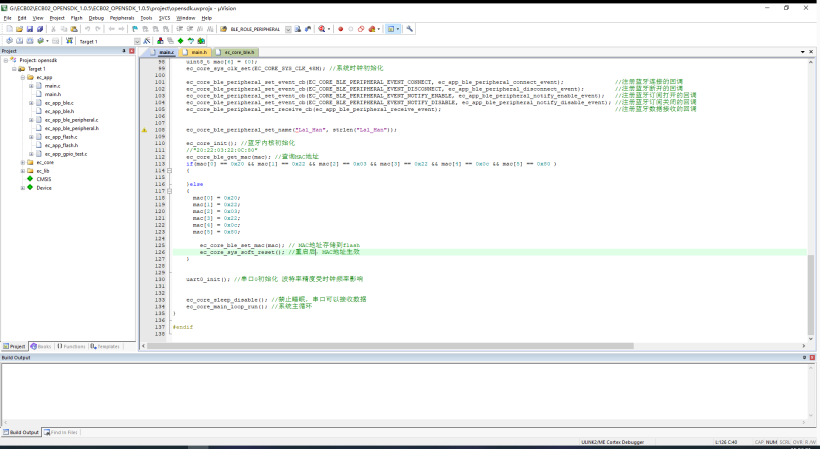Screen dimensions: 820x449
Task: Switch to the Functions panel tab
Action: 73,346
